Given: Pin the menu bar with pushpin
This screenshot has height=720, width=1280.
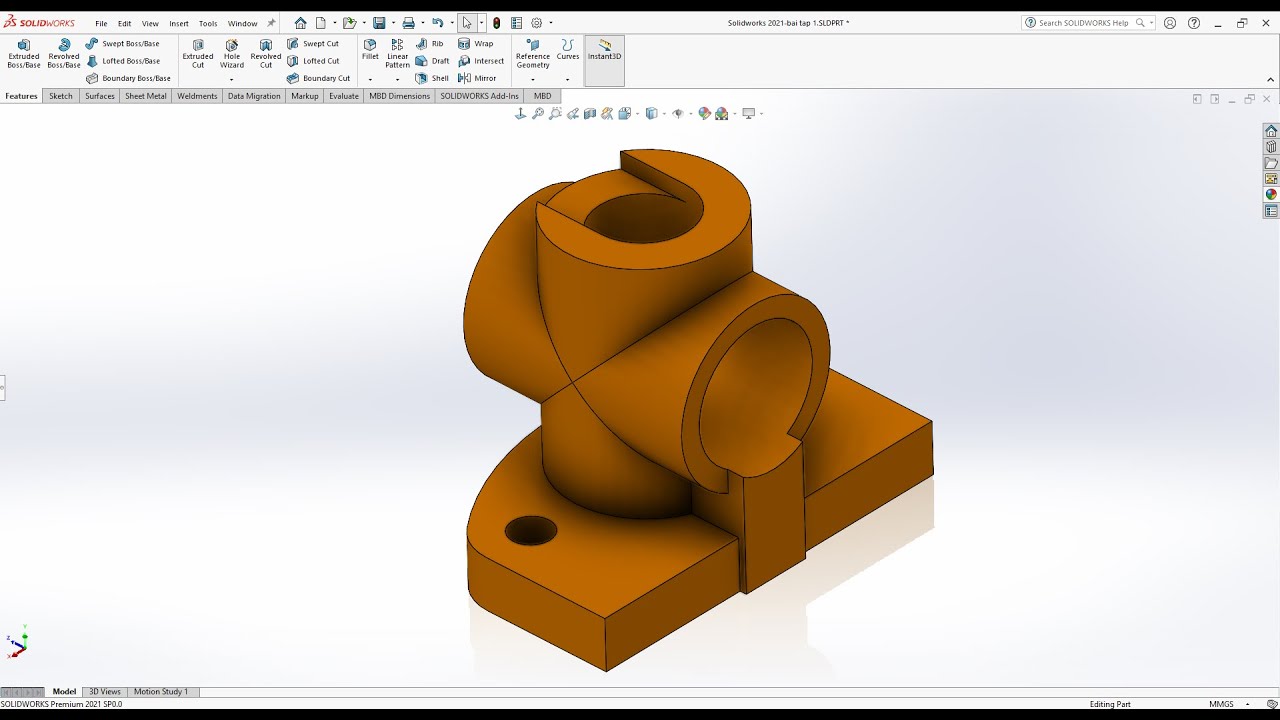Looking at the screenshot, I should coord(271,23).
